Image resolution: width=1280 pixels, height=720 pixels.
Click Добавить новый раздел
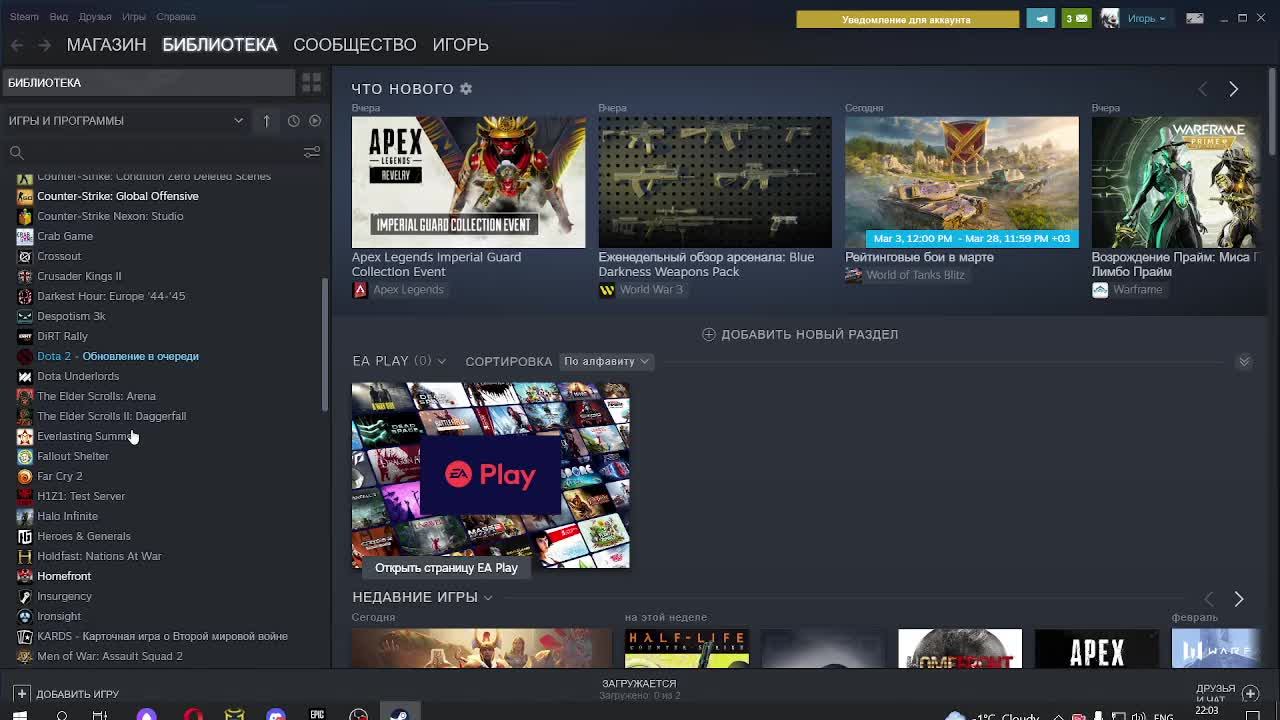(x=800, y=334)
